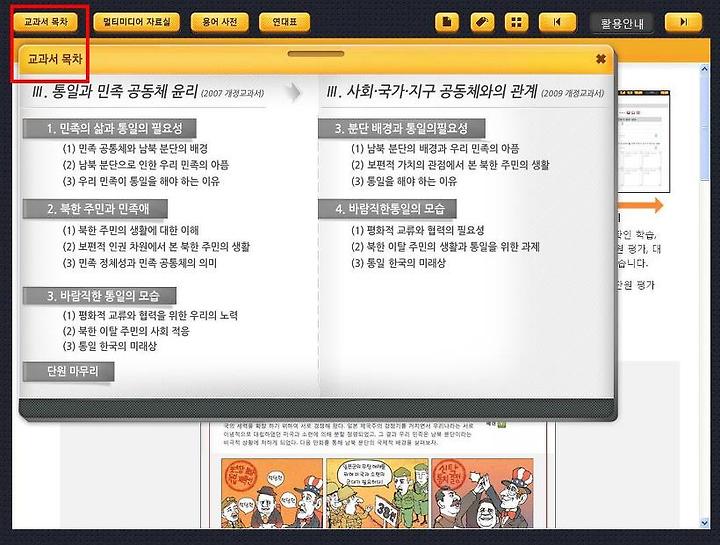Viewport: 720px width, 545px height.
Task: Open (2) 보편적 인권 차원에서 본 북한 주민의 생활
Action: pyautogui.click(x=156, y=247)
